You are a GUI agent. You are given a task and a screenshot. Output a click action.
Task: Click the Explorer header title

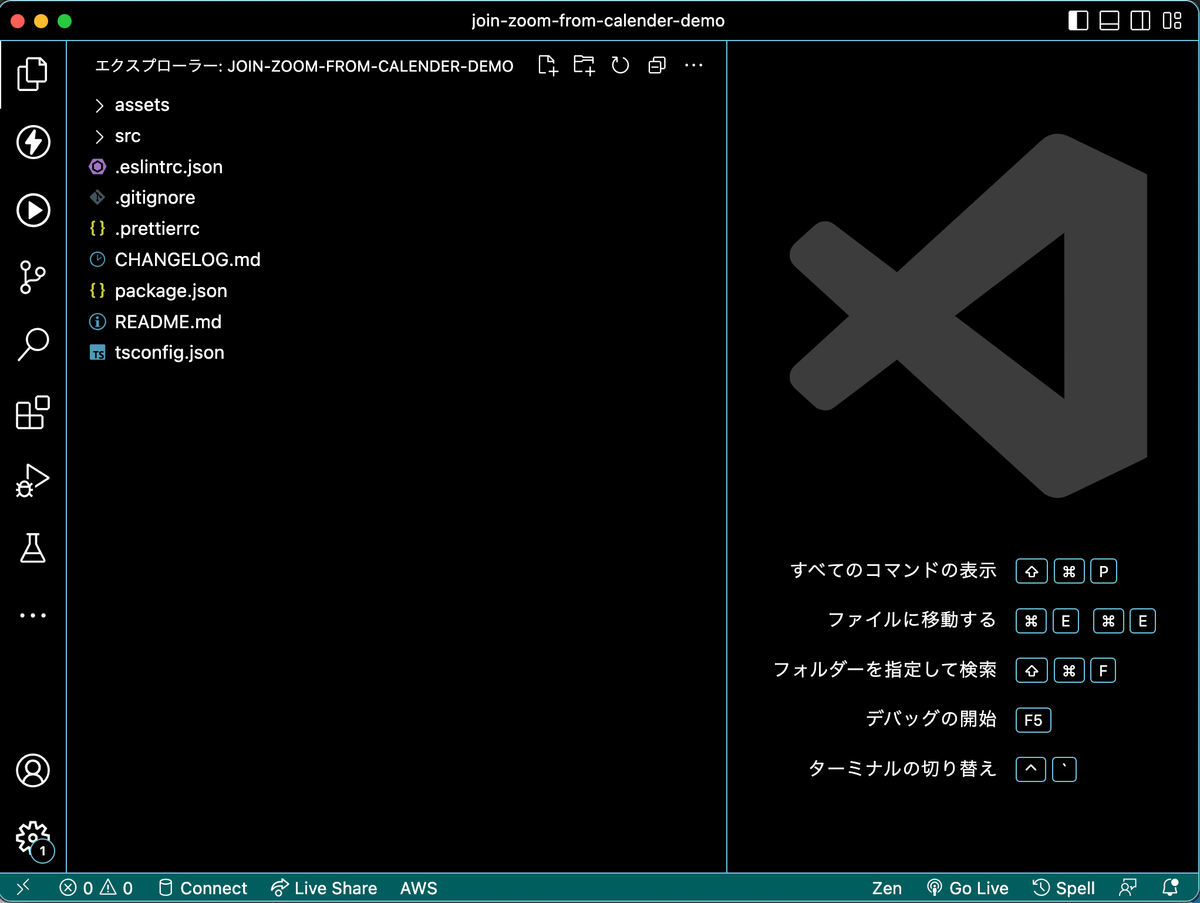[304, 66]
